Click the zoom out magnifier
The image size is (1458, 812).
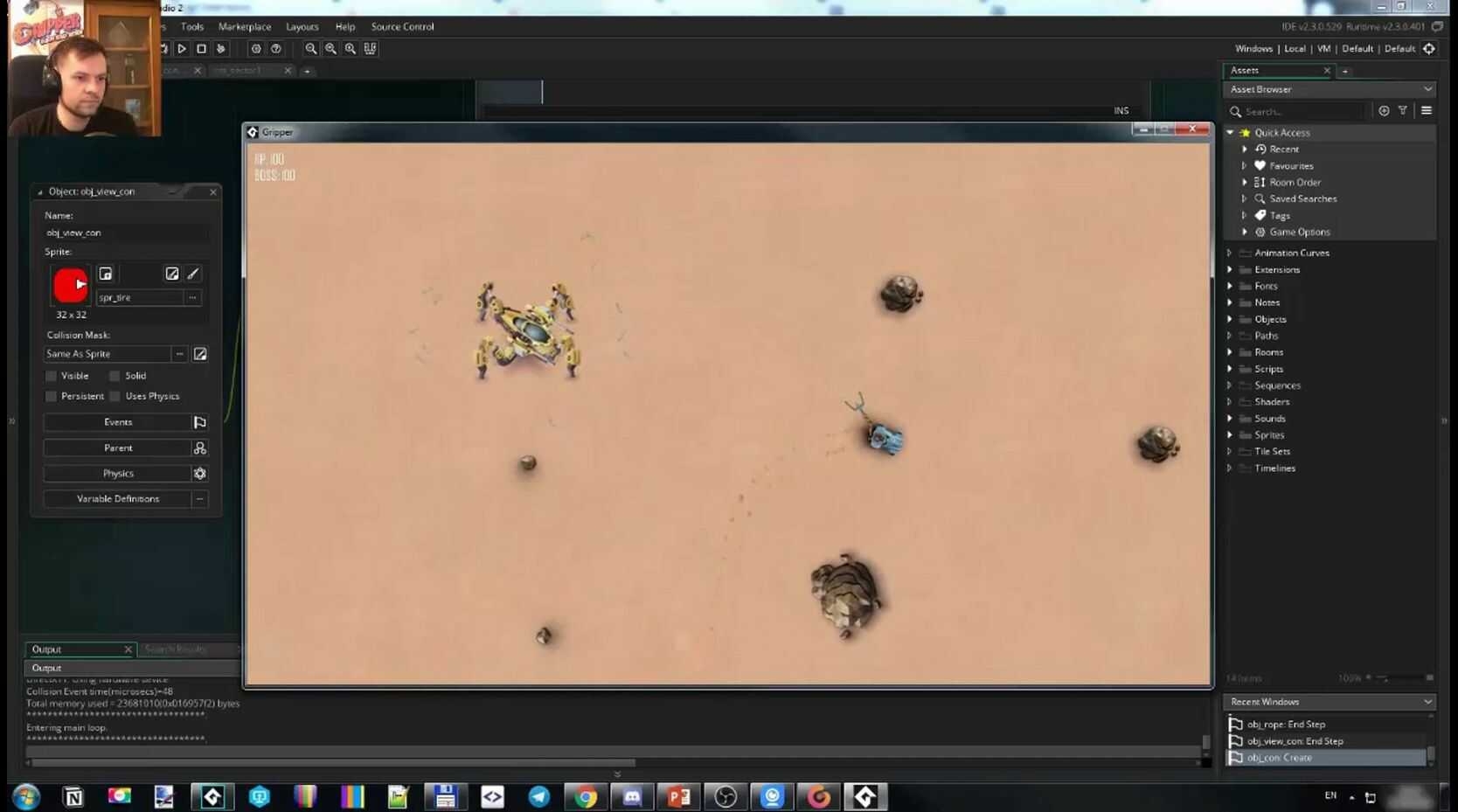pos(310,49)
